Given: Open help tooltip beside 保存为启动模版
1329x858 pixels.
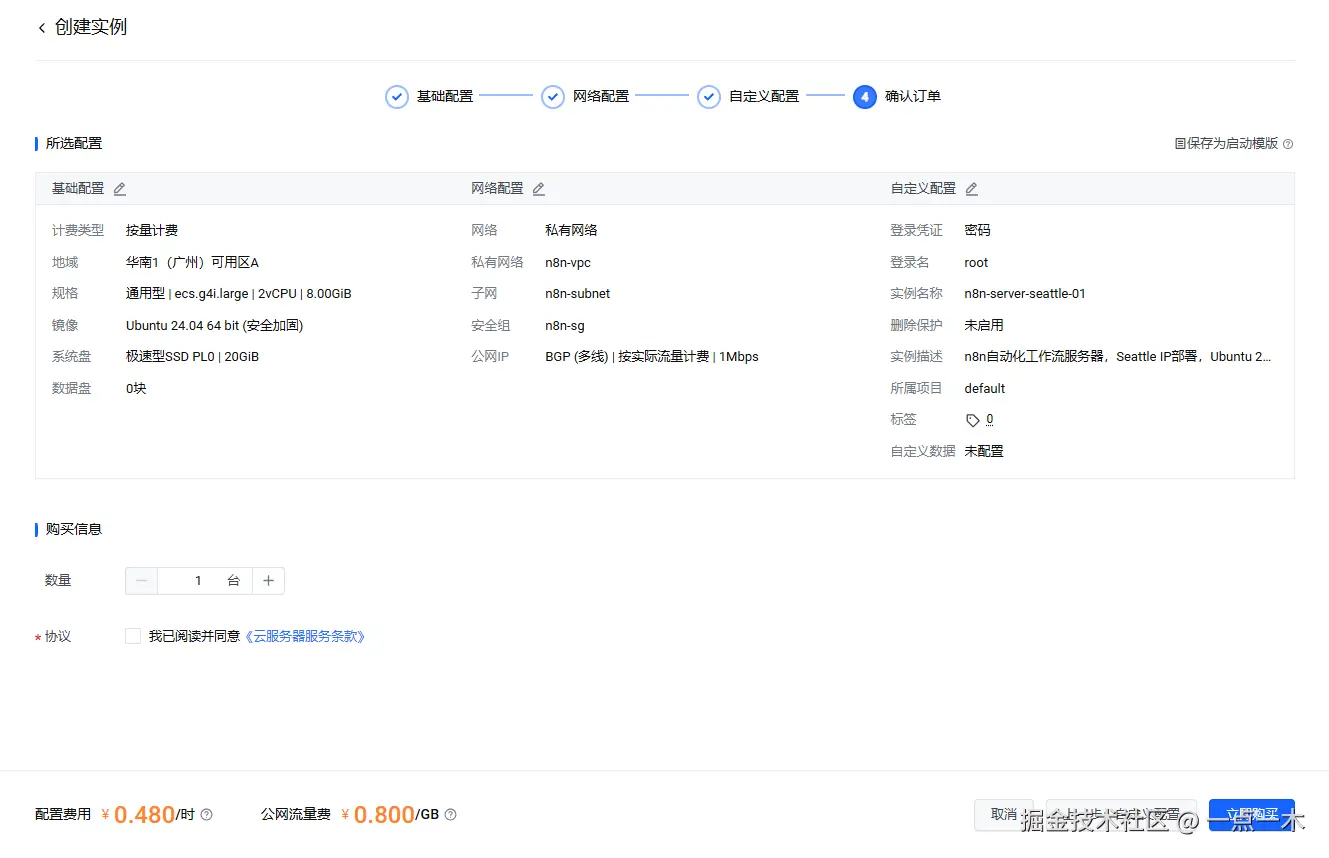Looking at the screenshot, I should point(1287,143).
